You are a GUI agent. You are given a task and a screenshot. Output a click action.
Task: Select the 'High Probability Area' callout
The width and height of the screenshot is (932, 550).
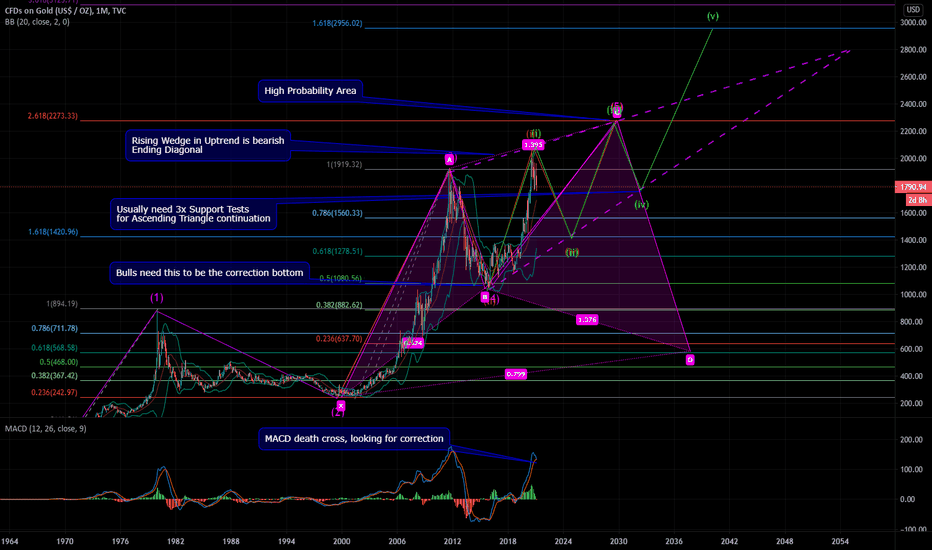pyautogui.click(x=310, y=91)
